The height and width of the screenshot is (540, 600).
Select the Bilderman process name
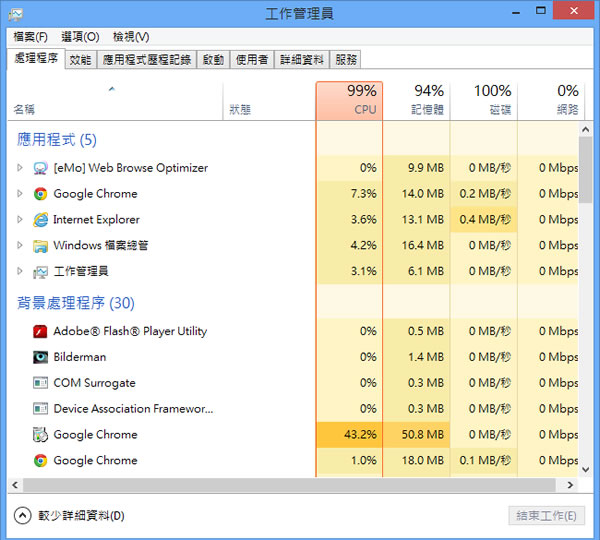80,357
